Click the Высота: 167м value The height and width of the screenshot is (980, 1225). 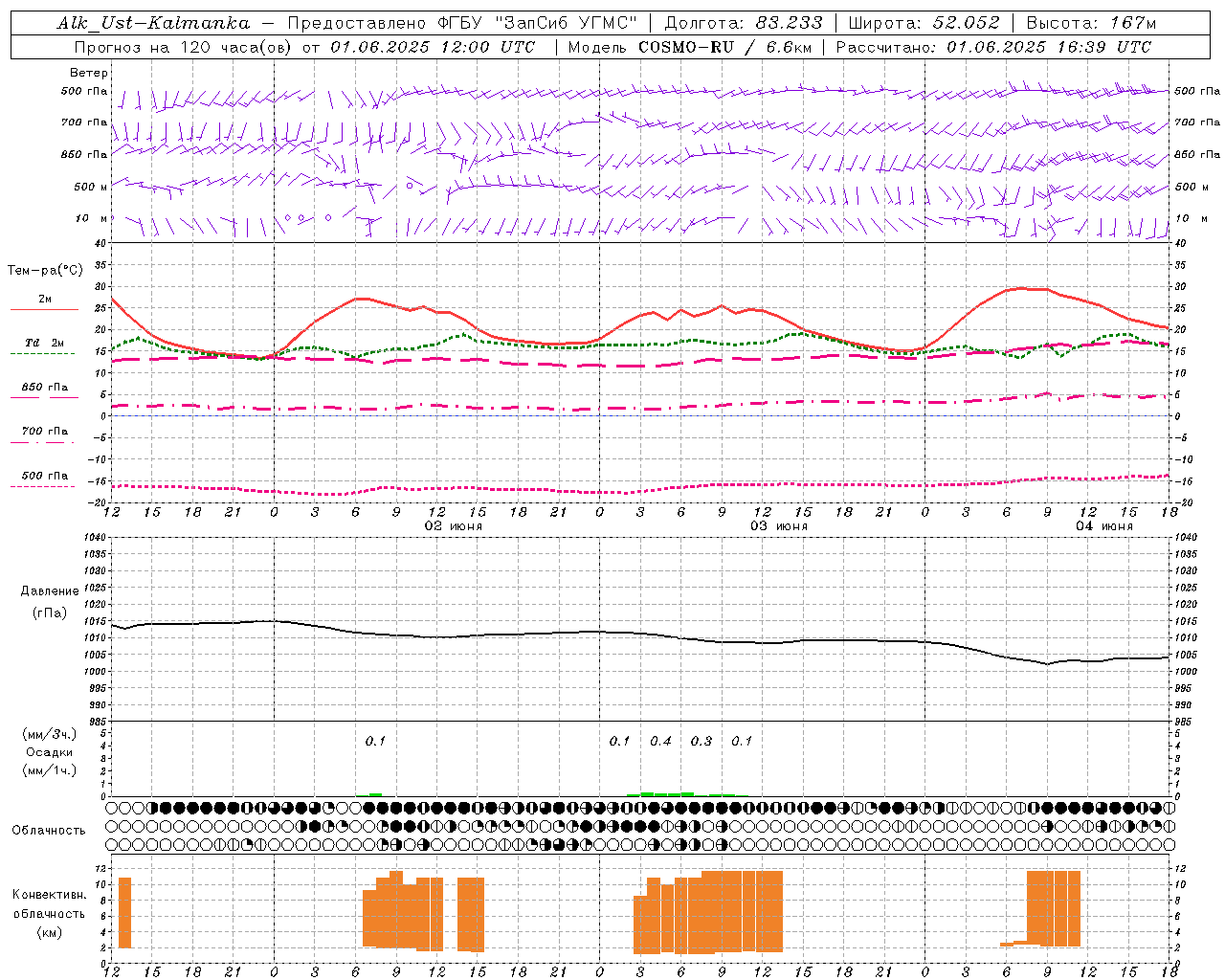pos(1091,23)
